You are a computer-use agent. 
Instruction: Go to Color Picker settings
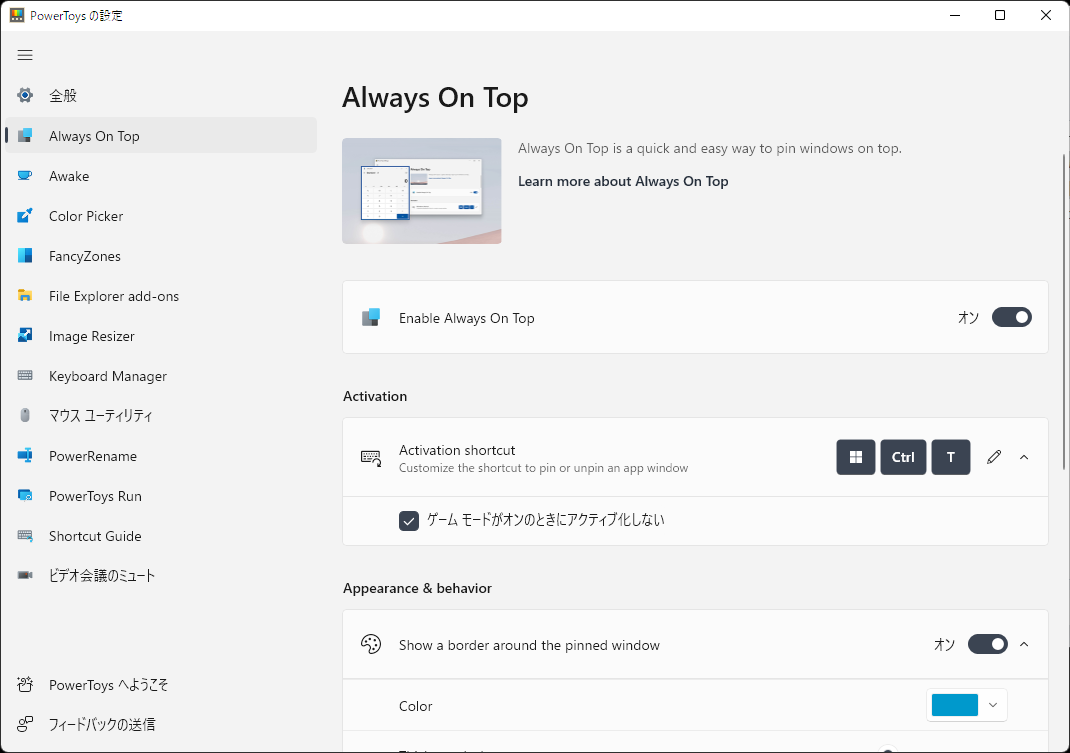click(161, 216)
